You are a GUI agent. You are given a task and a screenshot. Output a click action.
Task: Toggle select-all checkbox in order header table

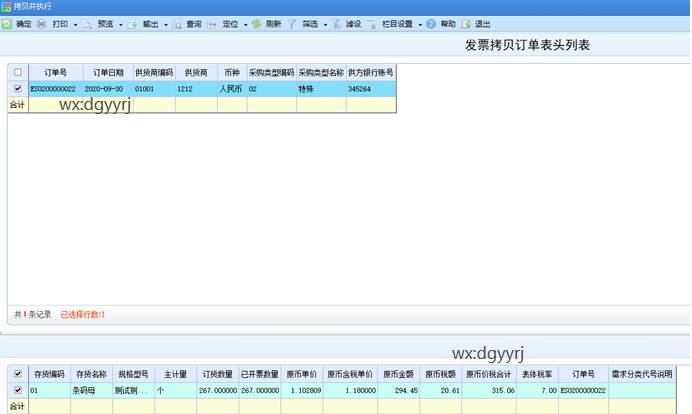[17, 73]
